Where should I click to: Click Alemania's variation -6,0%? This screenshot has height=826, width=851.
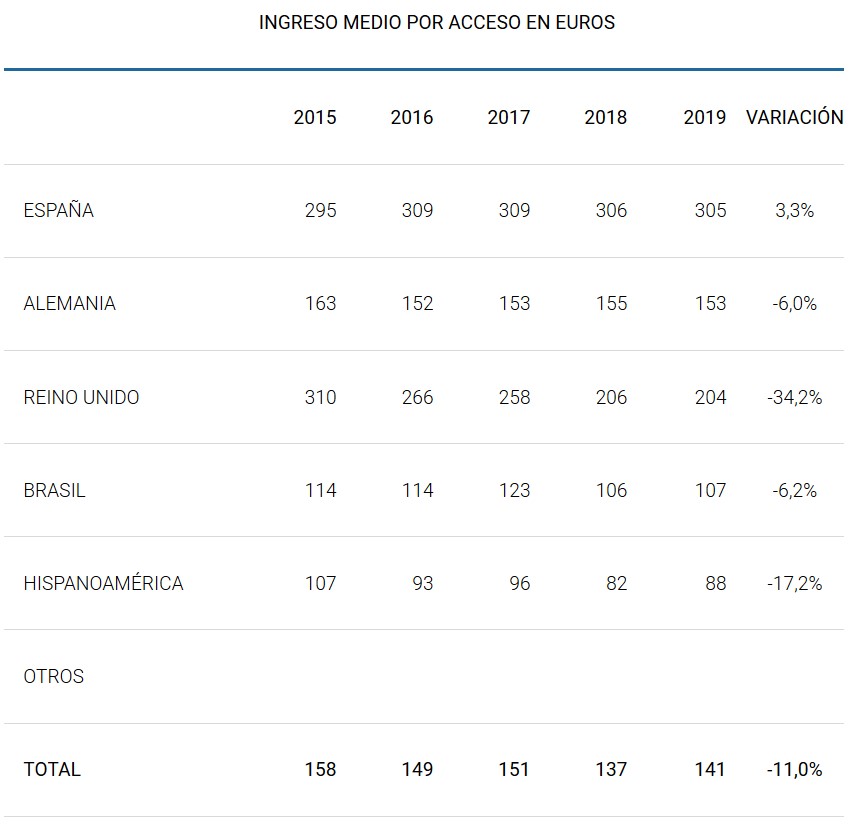click(795, 303)
